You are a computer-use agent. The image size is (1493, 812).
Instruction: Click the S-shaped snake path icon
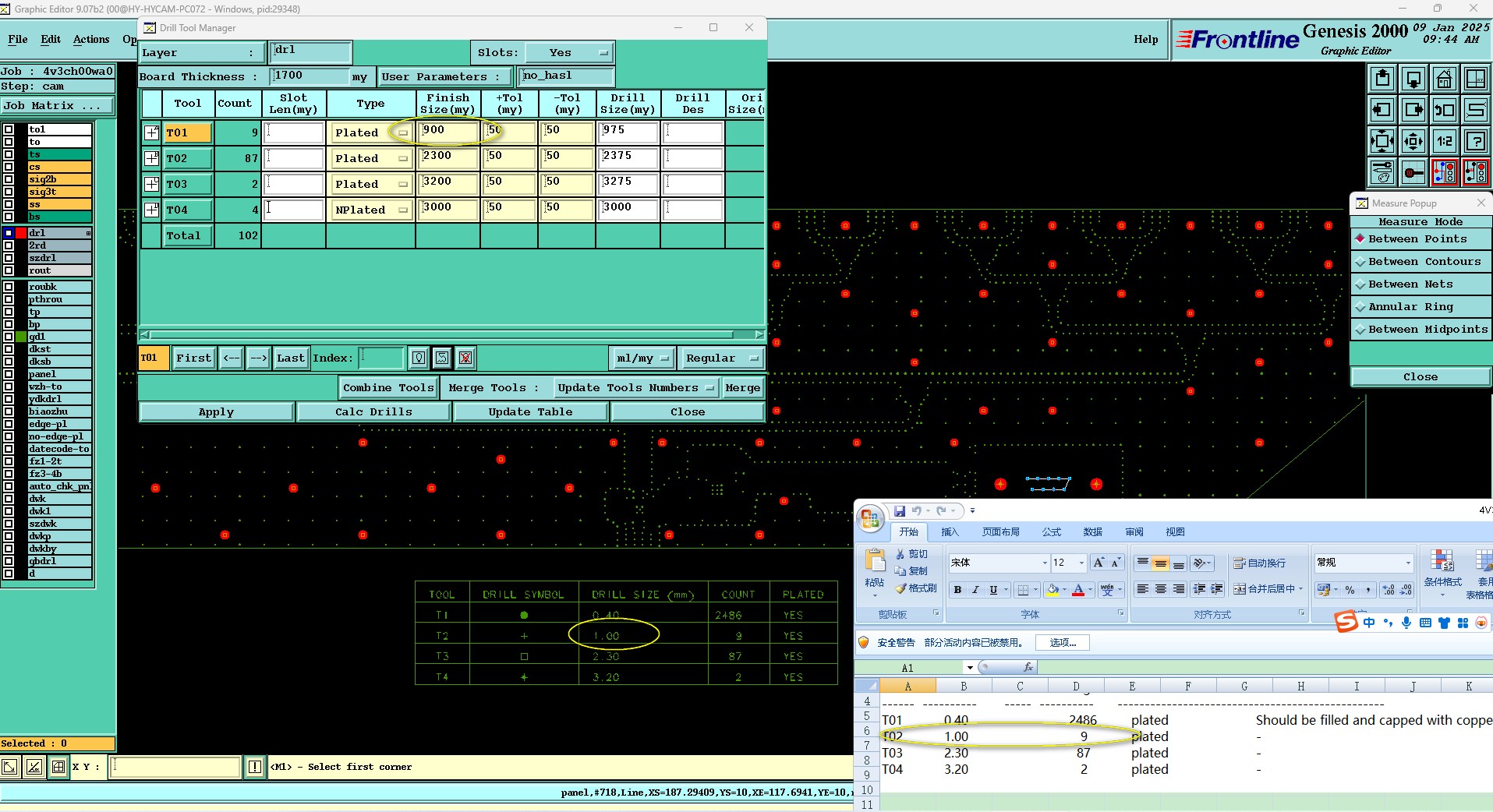(1475, 110)
